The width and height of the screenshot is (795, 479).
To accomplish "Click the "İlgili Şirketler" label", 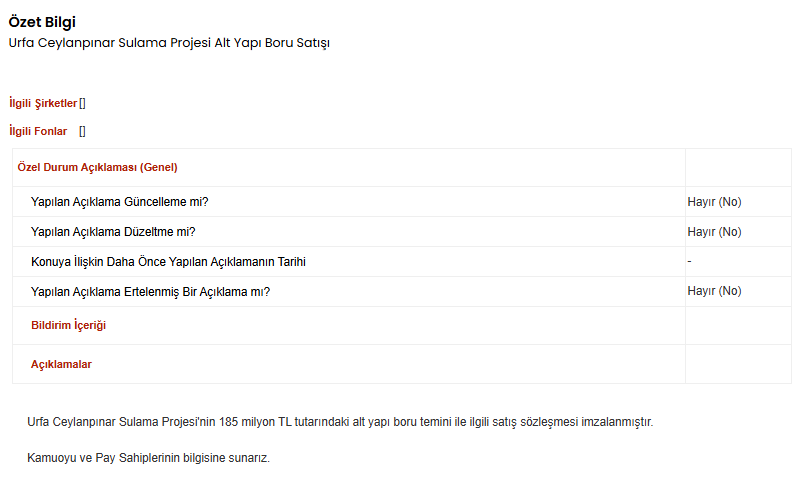I will click(x=42, y=103).
